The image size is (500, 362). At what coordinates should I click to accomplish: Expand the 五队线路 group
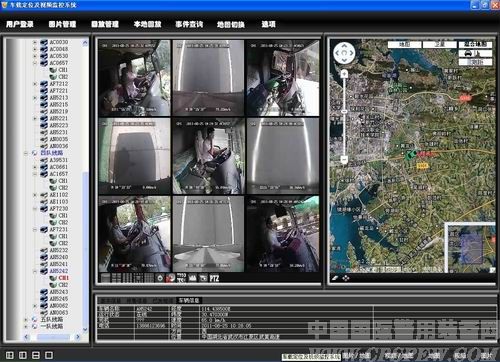[26, 320]
